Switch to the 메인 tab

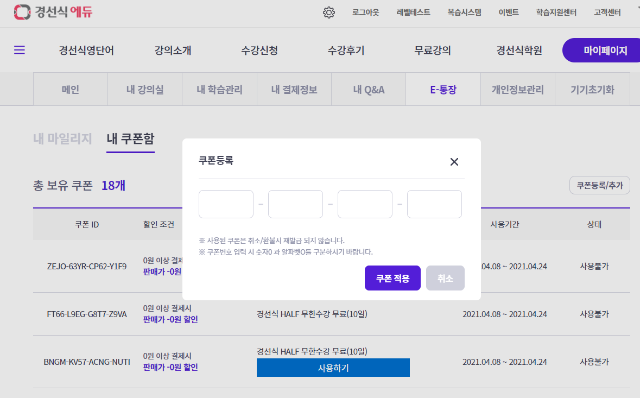[70, 89]
